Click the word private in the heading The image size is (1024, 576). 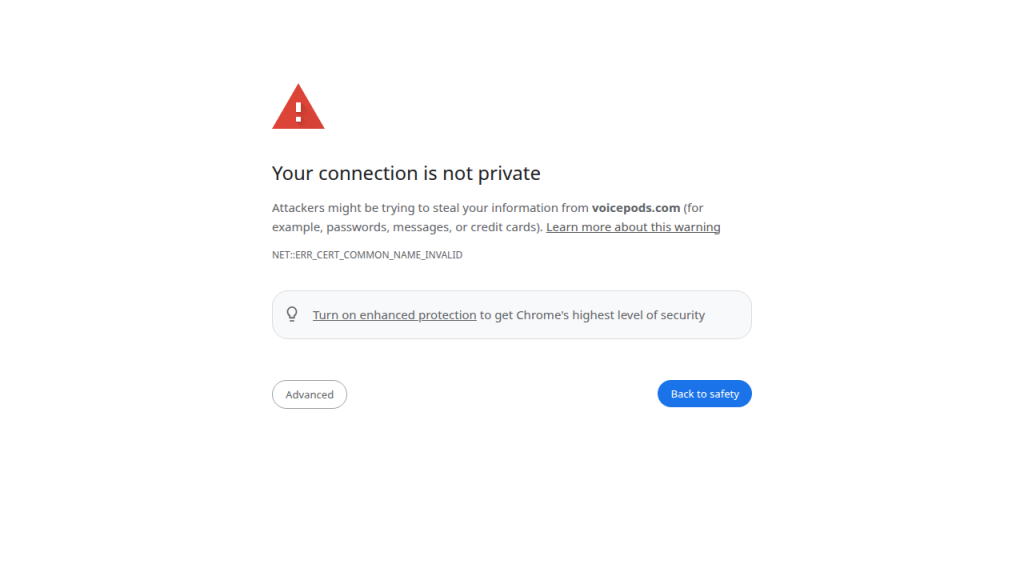click(510, 173)
